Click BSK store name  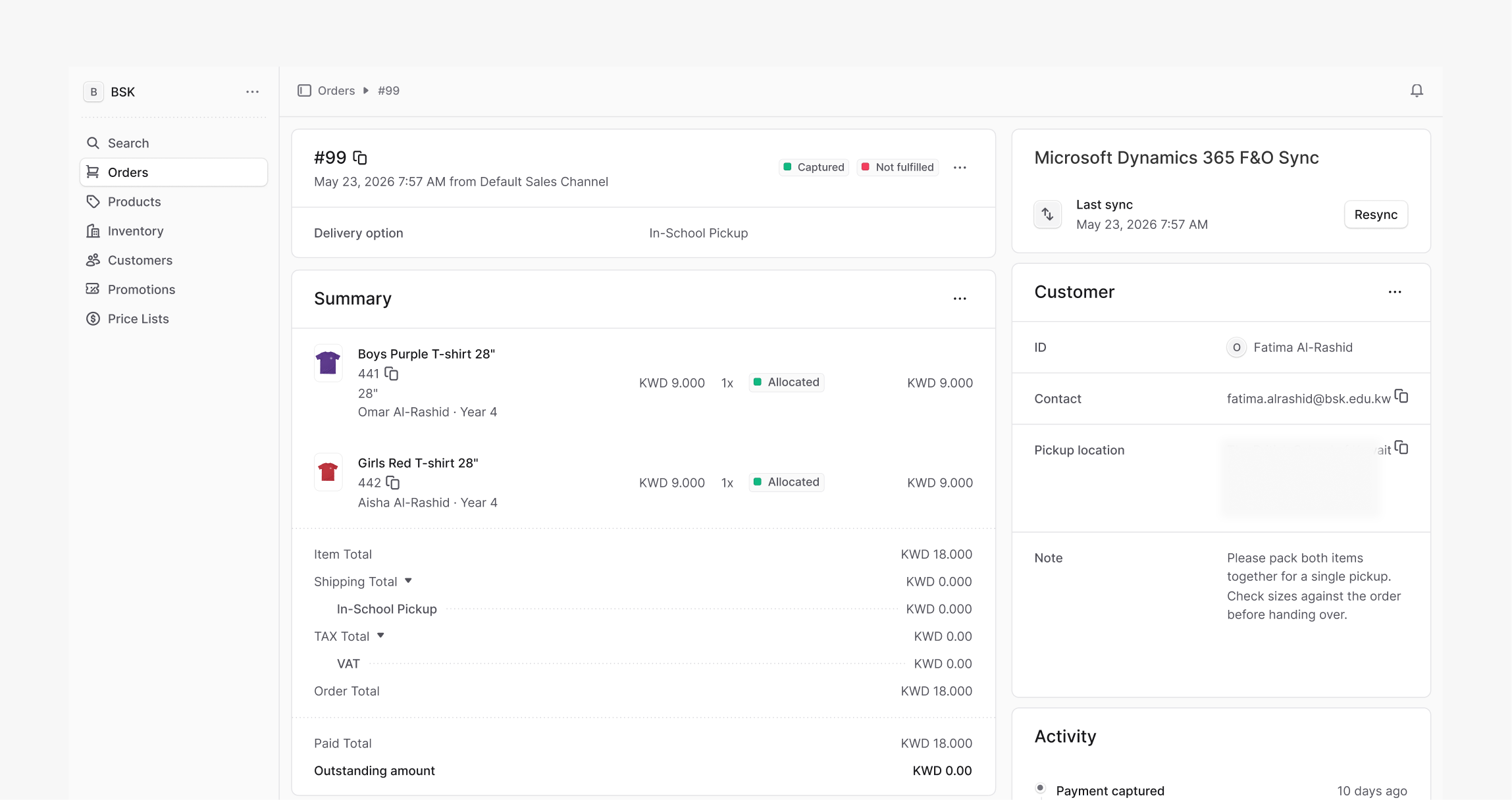[x=123, y=92]
